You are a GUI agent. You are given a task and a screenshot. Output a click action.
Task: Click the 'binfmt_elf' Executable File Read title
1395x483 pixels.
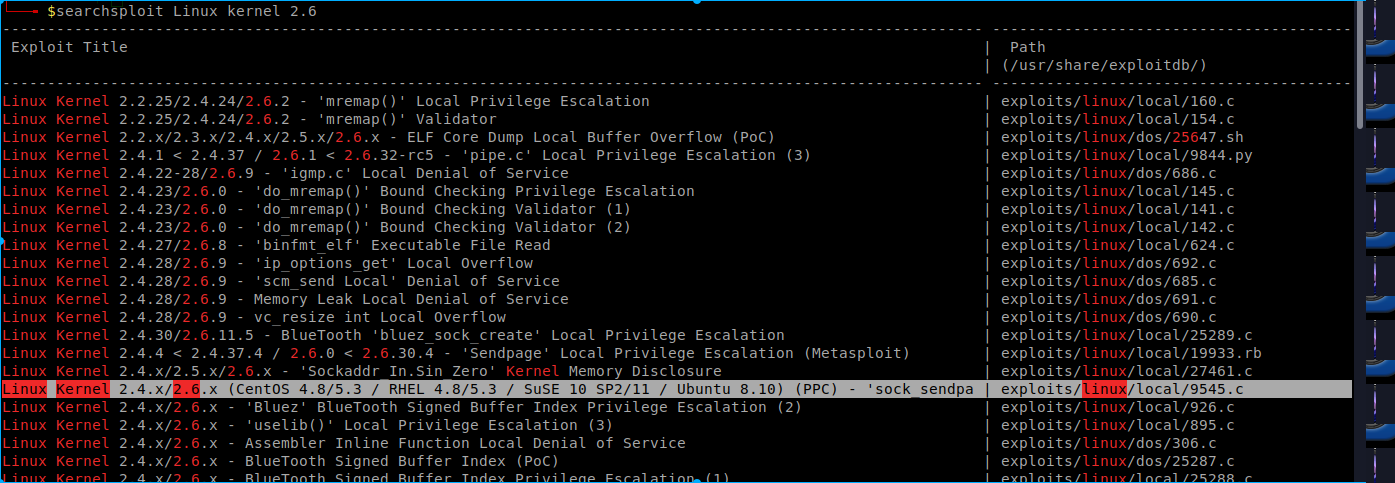pos(276,245)
